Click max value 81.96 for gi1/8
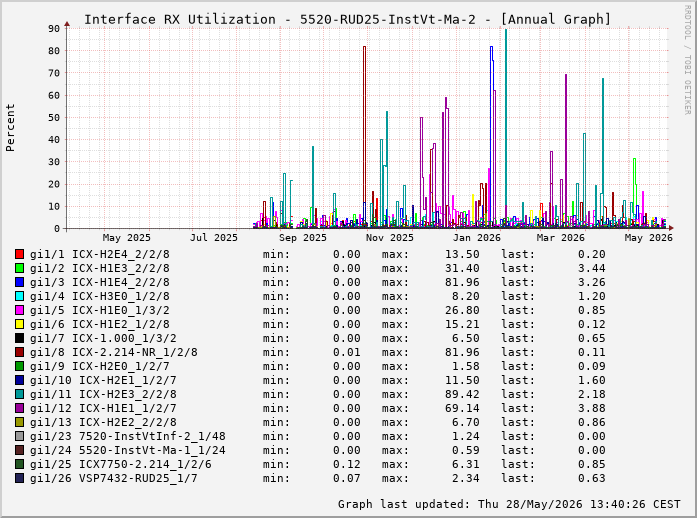Screen dimensions: 697x518 462,353
